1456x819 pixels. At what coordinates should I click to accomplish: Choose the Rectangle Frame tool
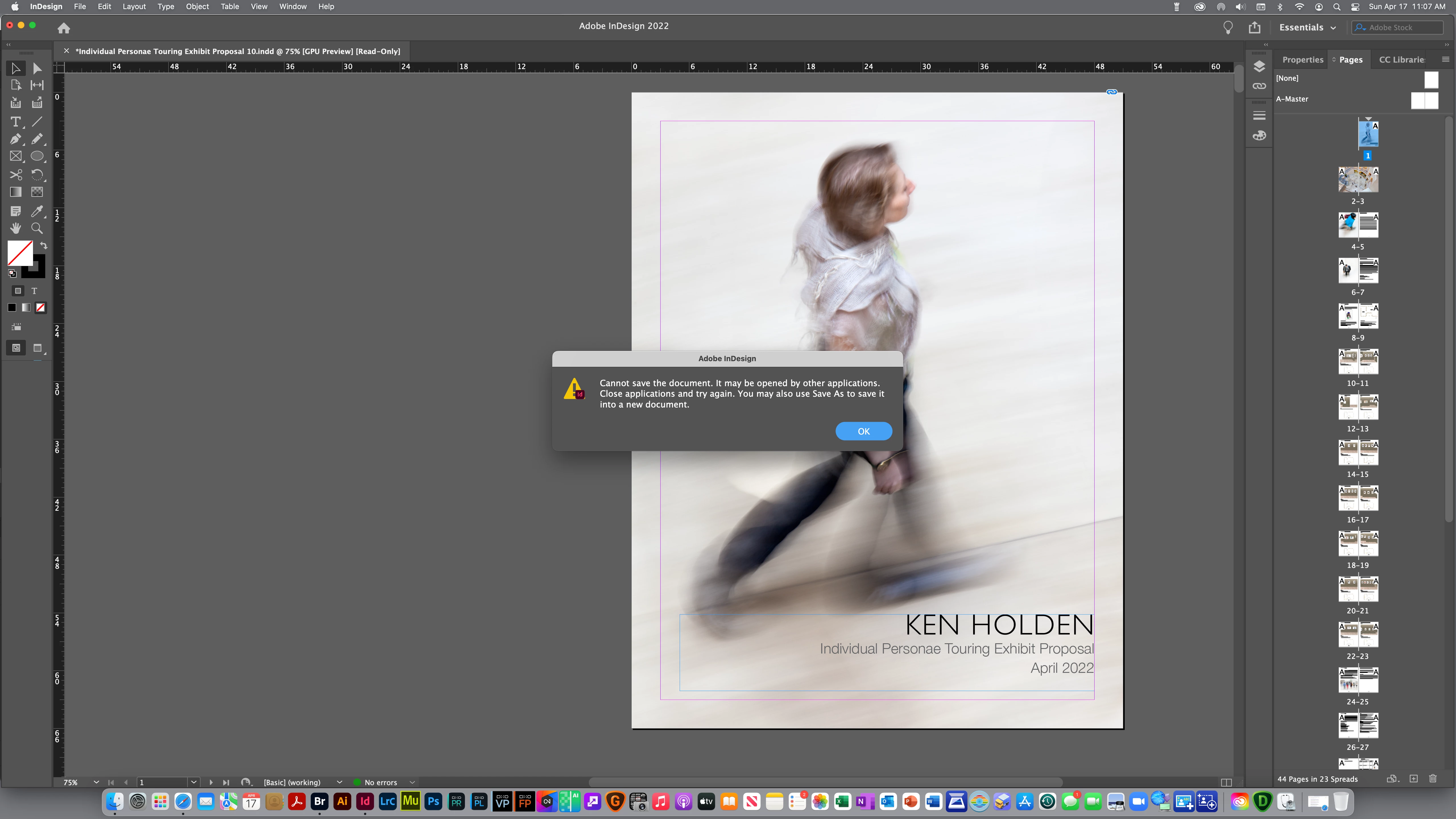[x=15, y=157]
